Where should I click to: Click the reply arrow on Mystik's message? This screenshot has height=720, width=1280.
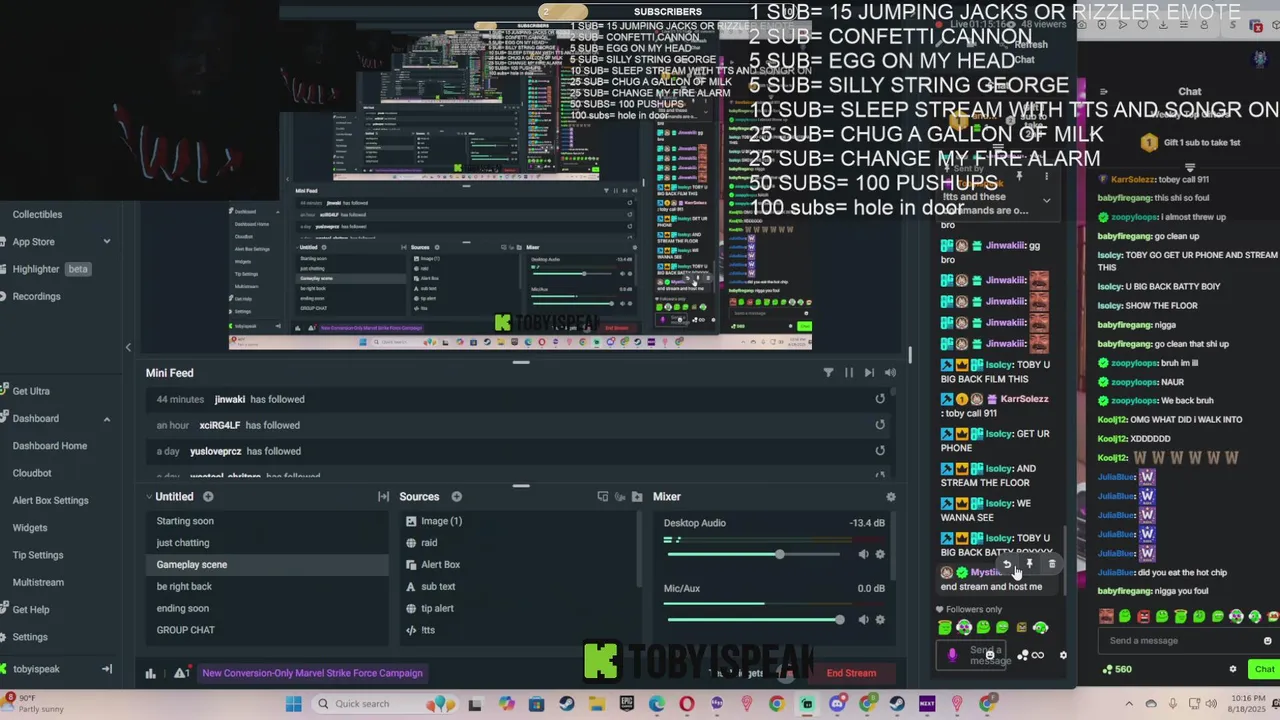pos(1007,564)
